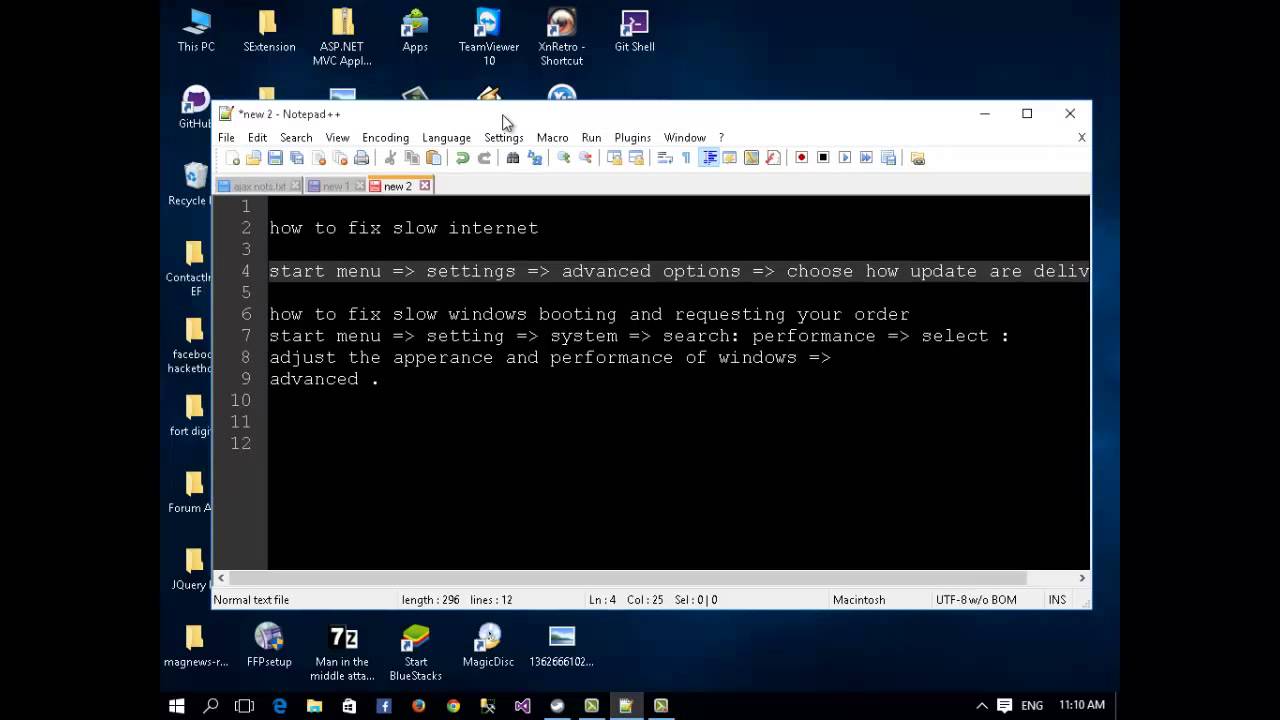Start macro recording with red dot
The height and width of the screenshot is (720, 1280).
(801, 158)
